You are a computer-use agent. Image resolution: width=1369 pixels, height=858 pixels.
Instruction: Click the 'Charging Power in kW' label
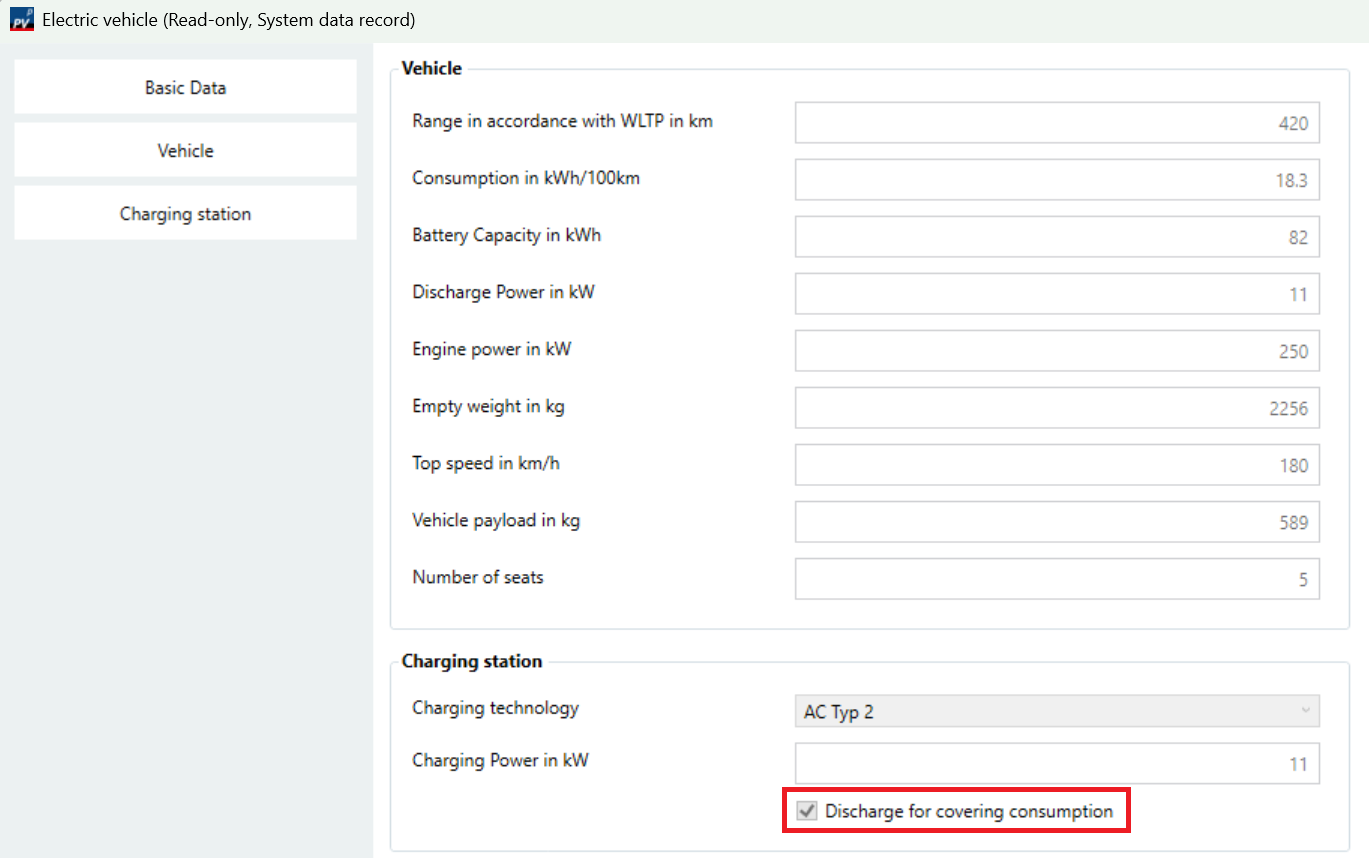click(x=500, y=760)
